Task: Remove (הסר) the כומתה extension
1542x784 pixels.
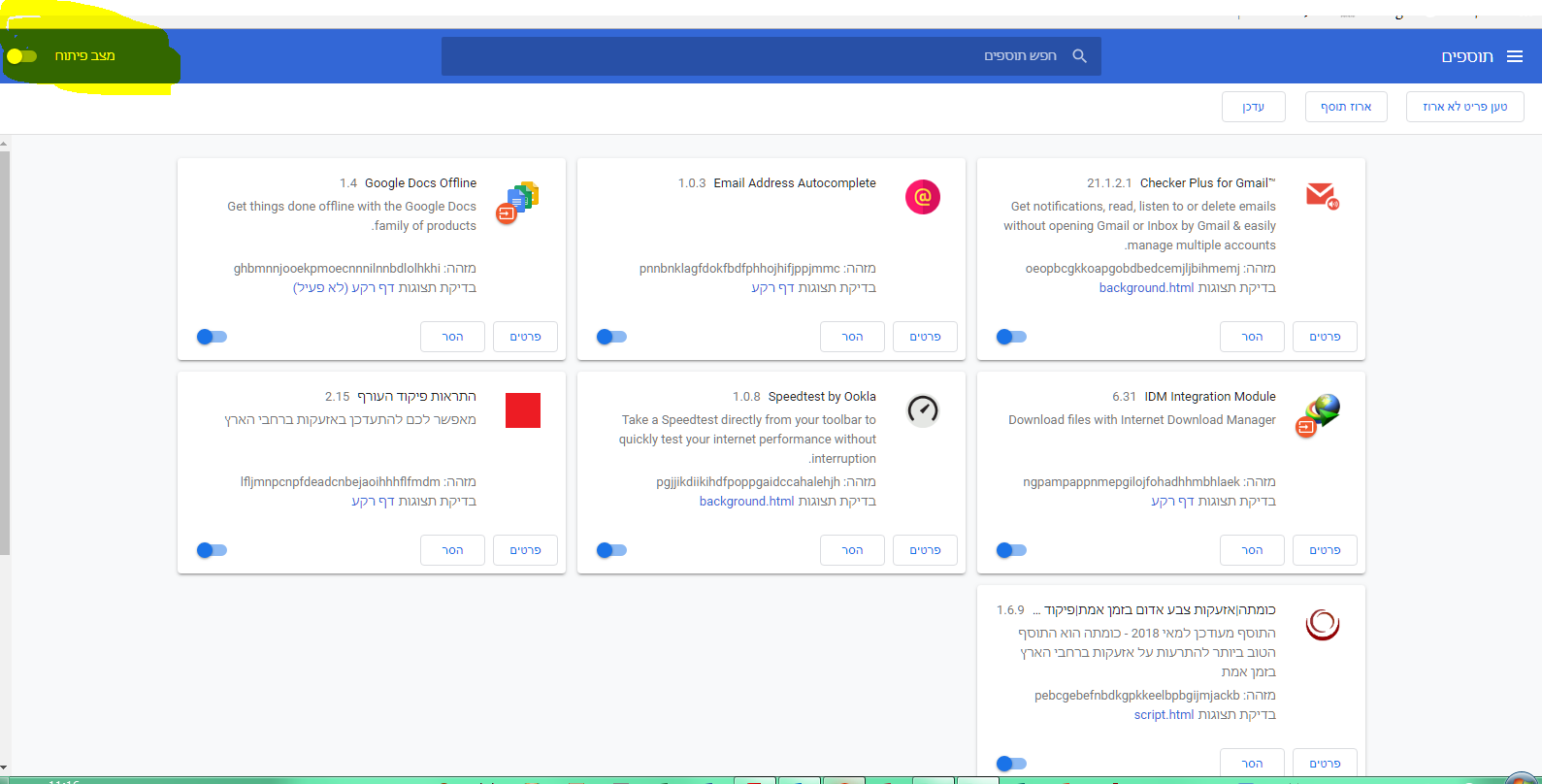Action: [x=1252, y=764]
